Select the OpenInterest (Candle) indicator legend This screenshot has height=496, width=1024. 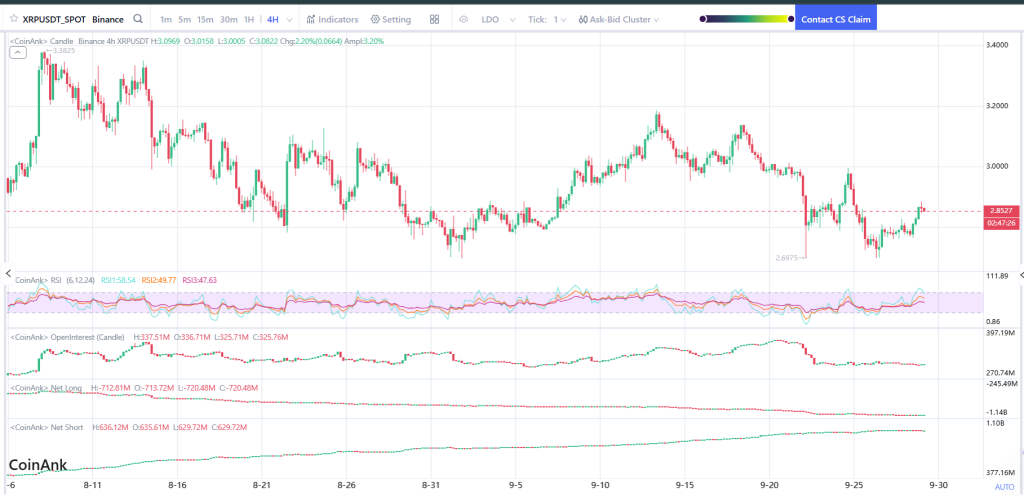(68, 337)
